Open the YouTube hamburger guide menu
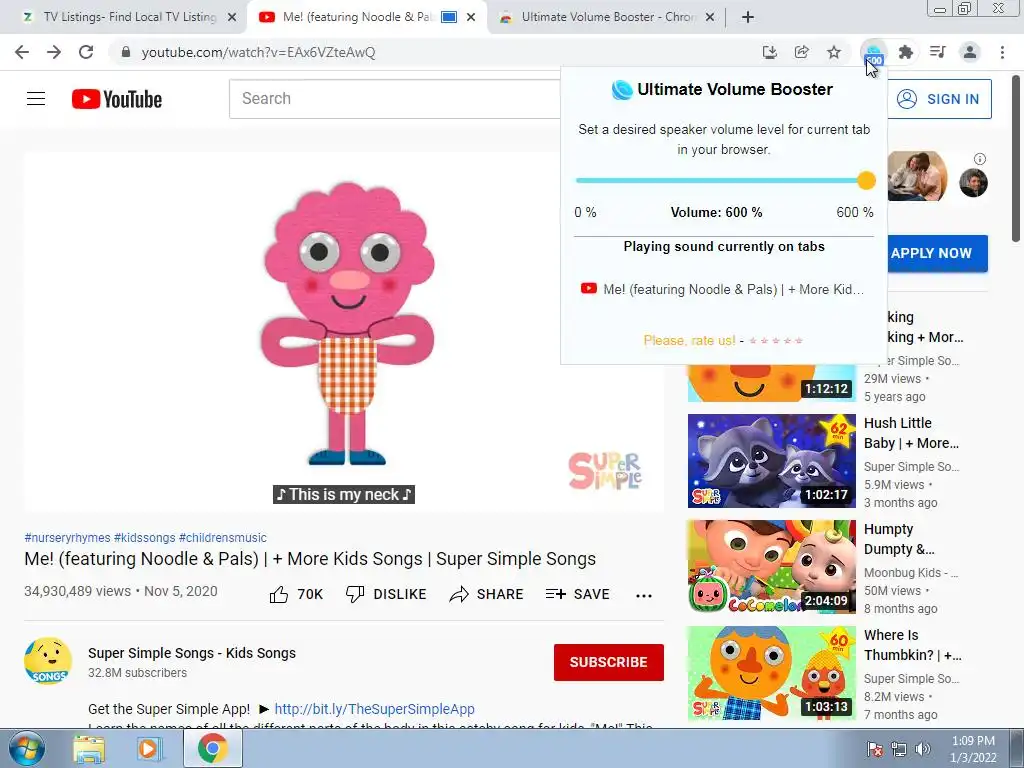This screenshot has width=1024, height=768. tap(36, 99)
